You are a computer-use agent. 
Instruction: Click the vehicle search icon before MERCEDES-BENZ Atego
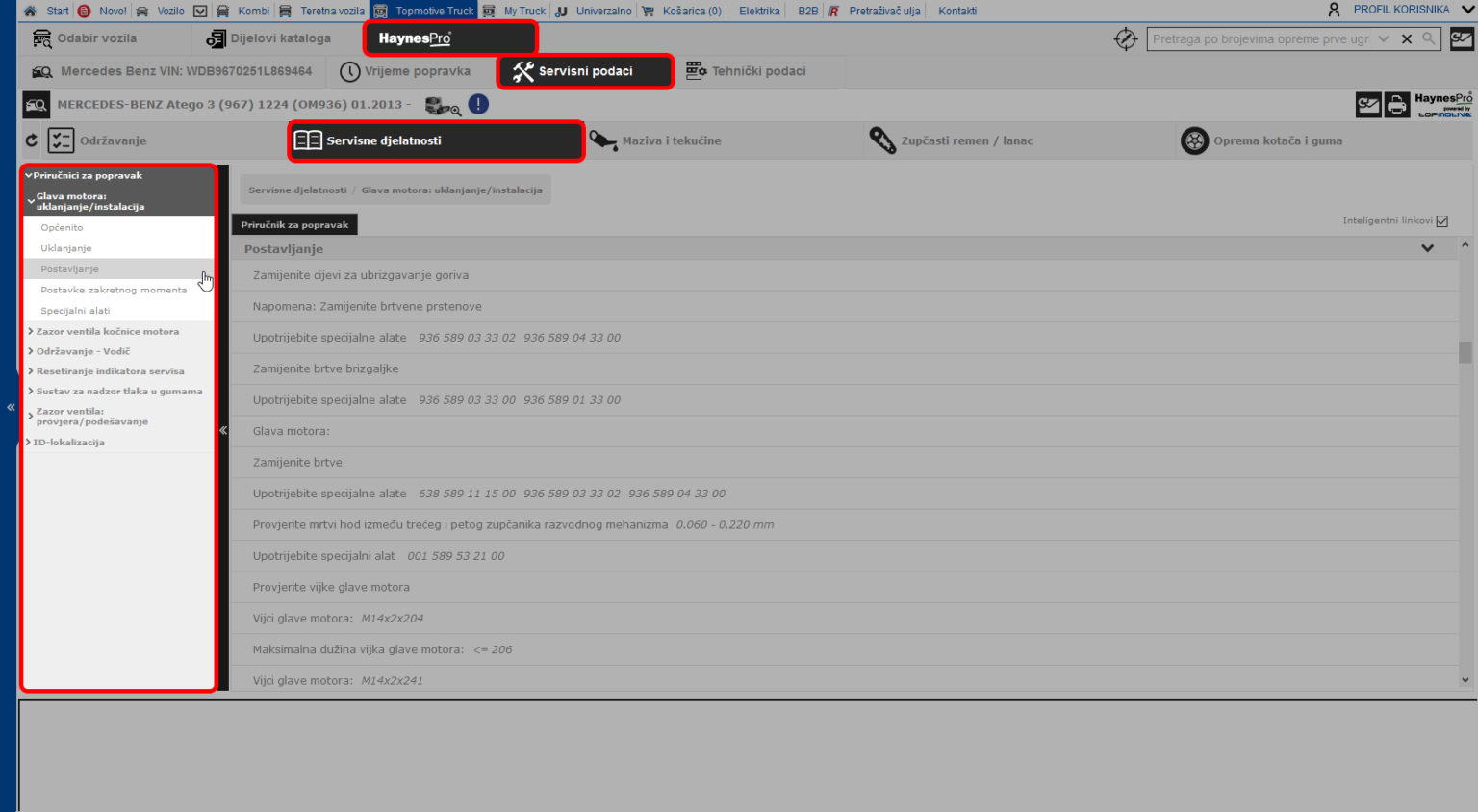click(37, 104)
